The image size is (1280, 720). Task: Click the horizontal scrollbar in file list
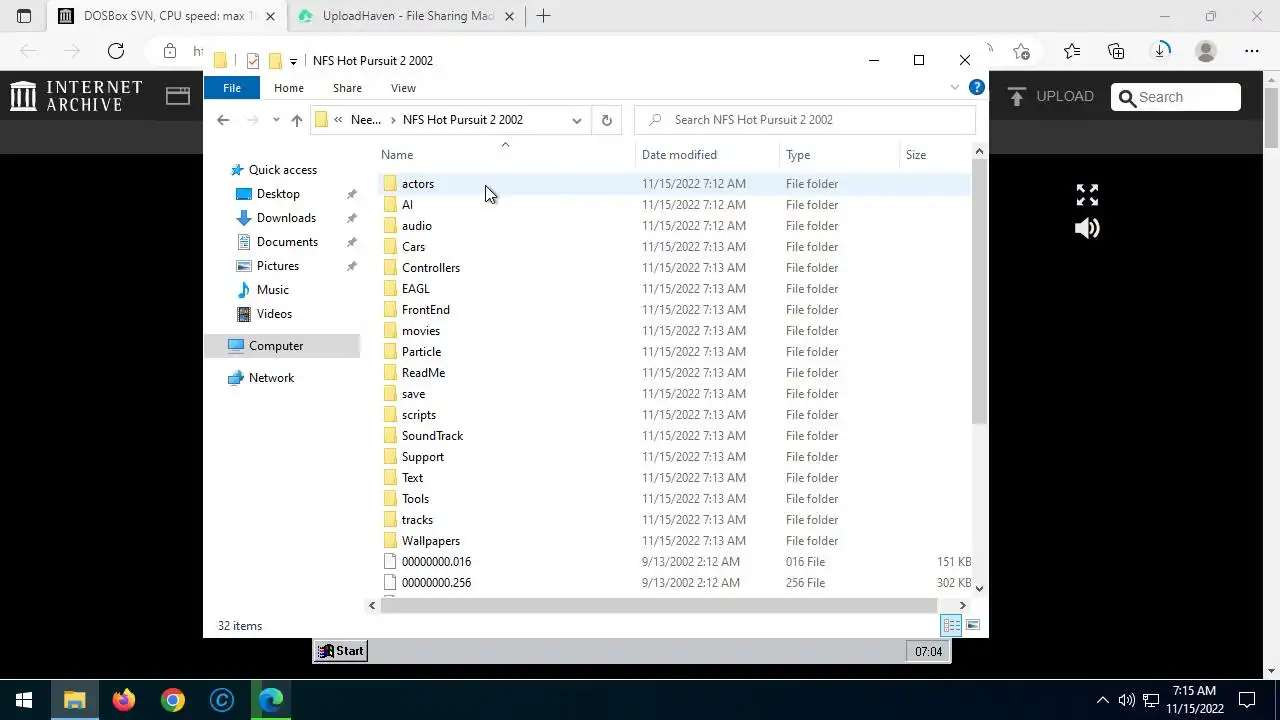[658, 605]
